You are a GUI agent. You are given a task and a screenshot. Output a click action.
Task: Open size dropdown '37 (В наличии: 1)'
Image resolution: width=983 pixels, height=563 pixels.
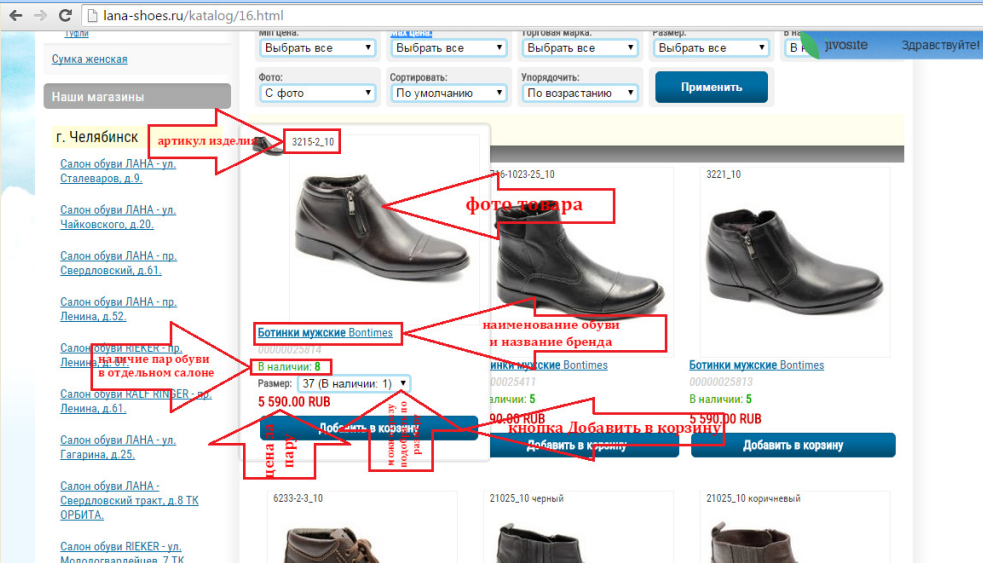(x=354, y=383)
